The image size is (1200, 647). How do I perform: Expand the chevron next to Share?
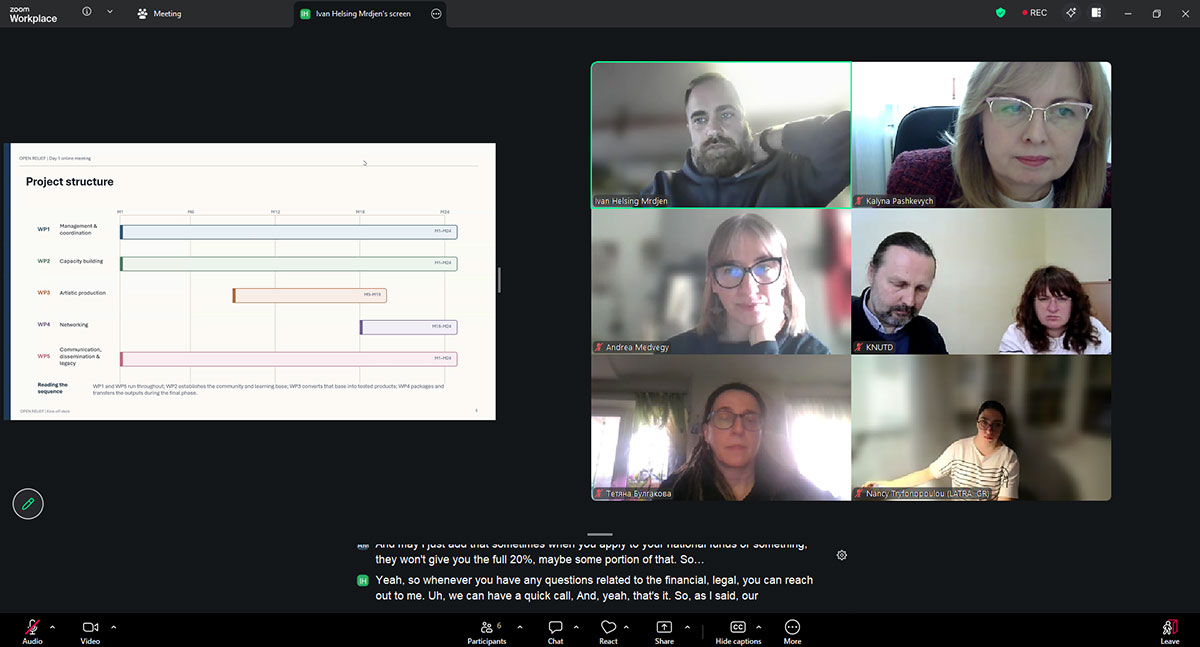pos(687,627)
